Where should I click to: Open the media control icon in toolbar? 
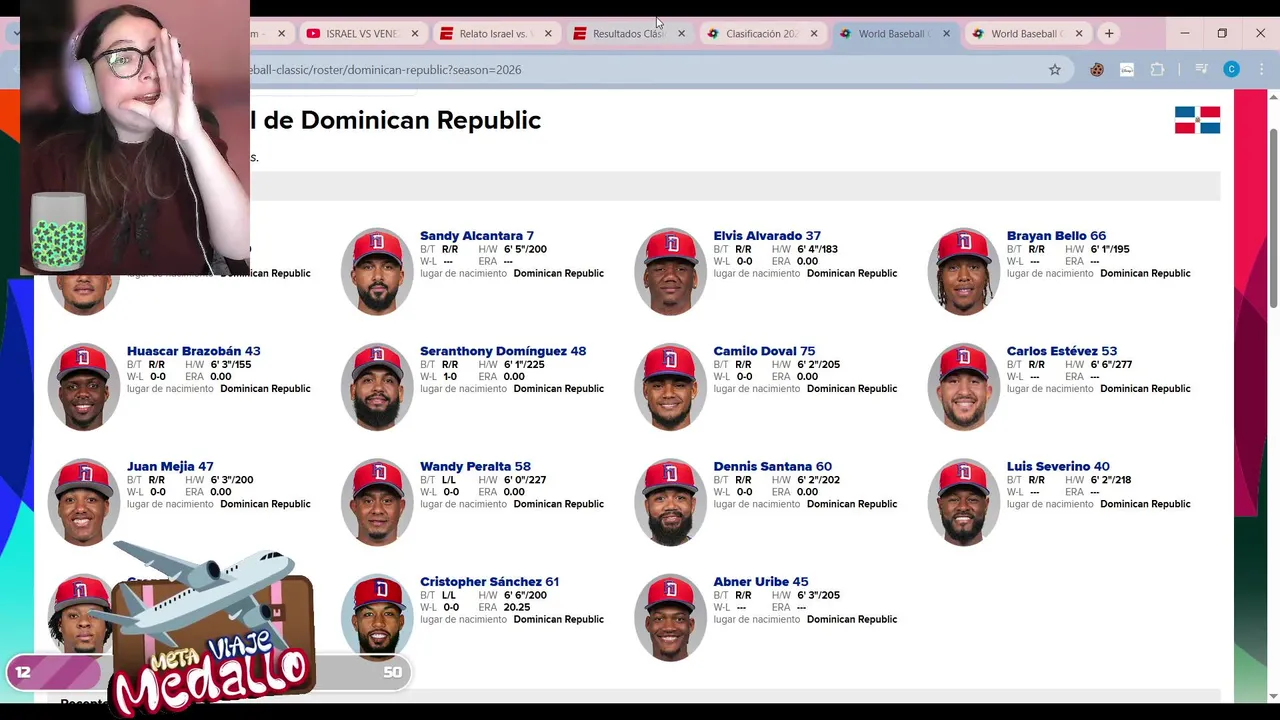(x=1201, y=69)
